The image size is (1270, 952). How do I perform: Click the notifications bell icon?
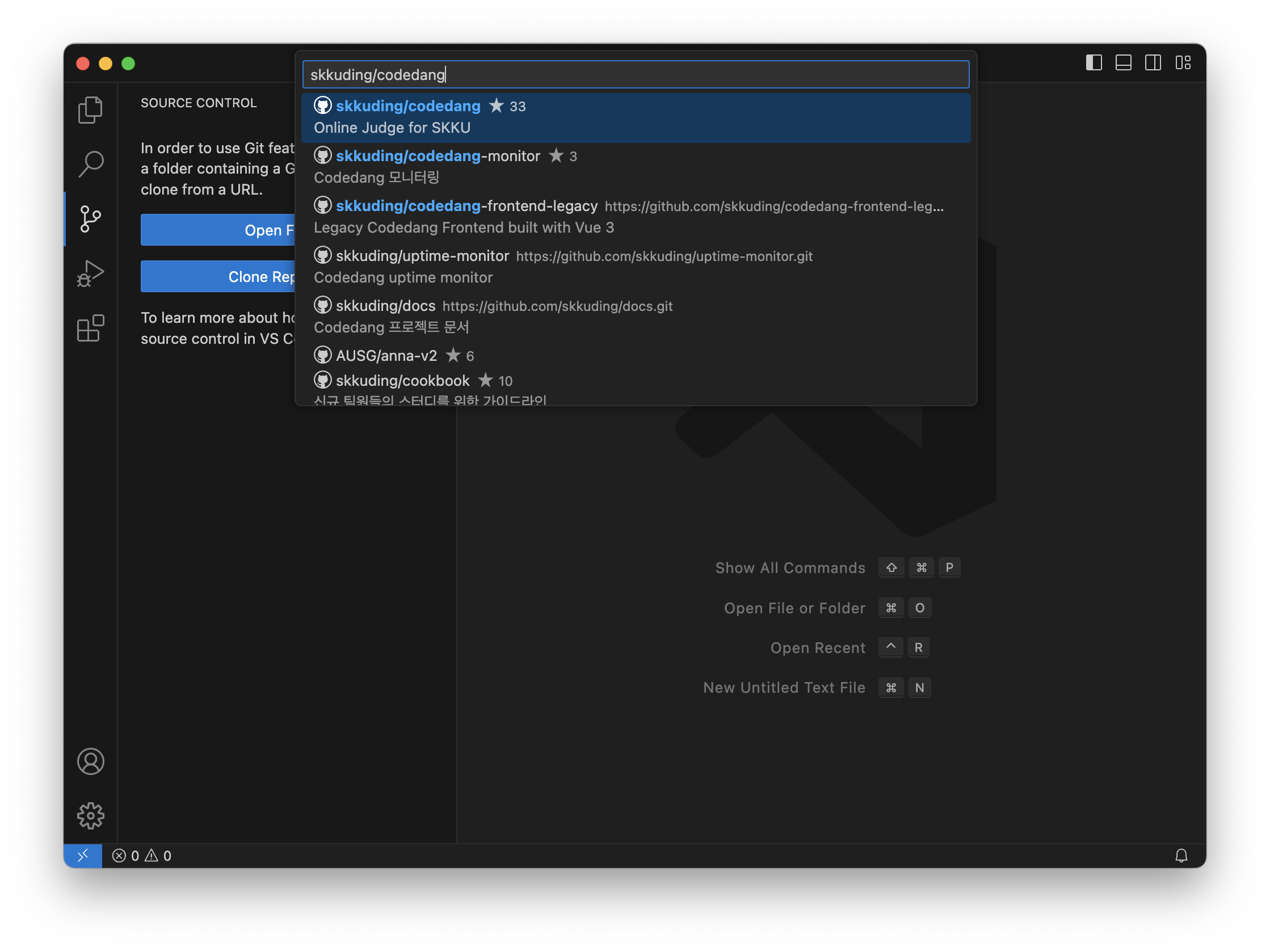[x=1181, y=856]
